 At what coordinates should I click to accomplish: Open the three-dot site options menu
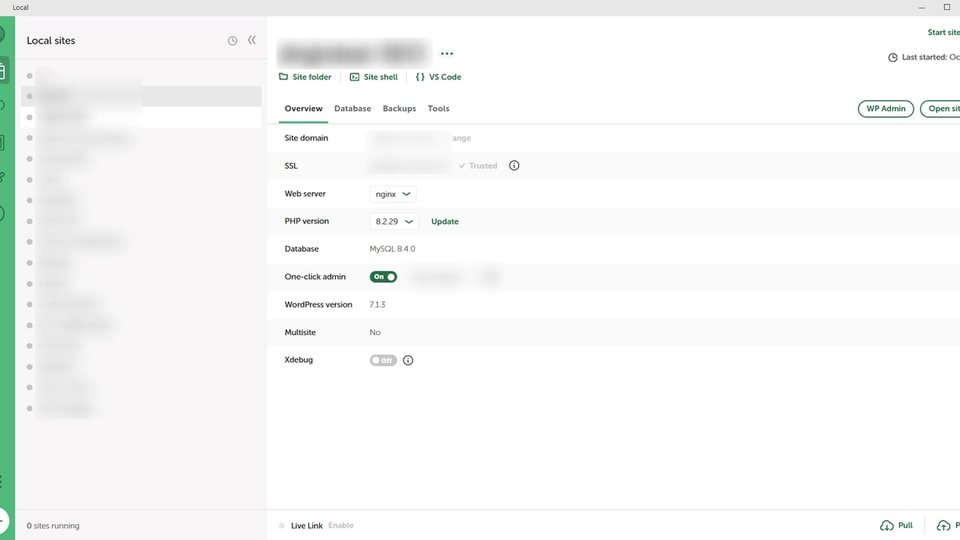(447, 54)
